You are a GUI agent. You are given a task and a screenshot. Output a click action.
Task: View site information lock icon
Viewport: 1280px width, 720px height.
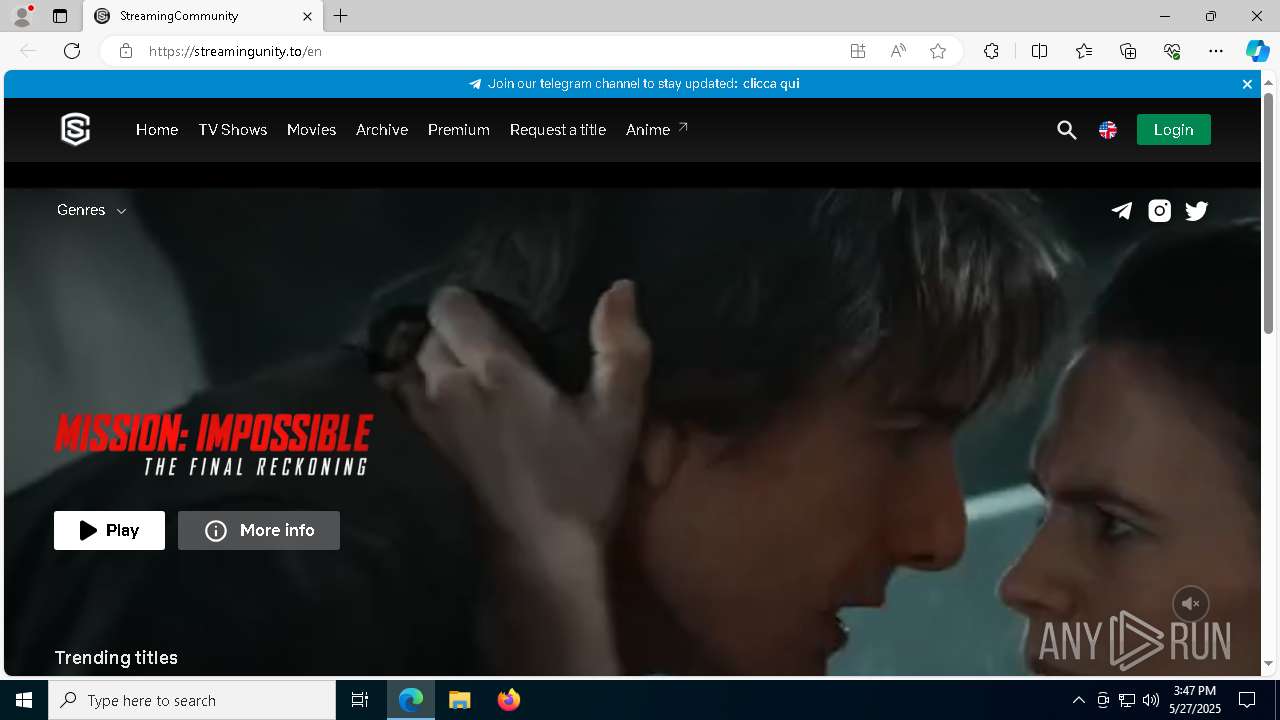point(126,51)
